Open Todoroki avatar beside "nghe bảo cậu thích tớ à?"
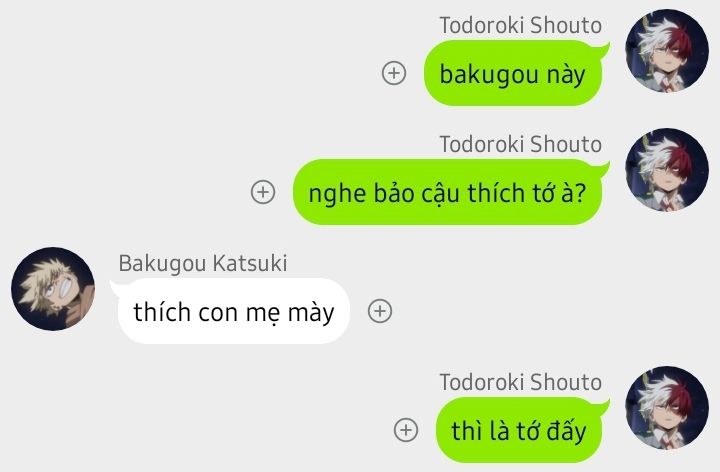 click(x=667, y=169)
